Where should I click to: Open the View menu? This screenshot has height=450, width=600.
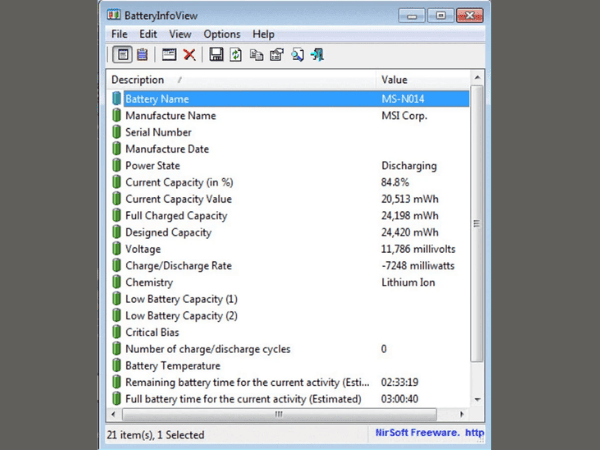point(180,34)
